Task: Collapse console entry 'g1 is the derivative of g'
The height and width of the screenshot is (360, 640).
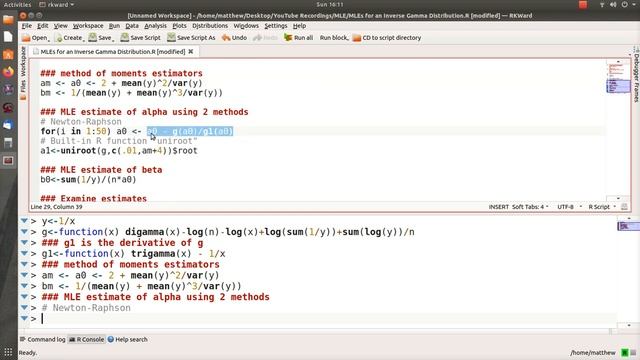Action: pos(24,242)
